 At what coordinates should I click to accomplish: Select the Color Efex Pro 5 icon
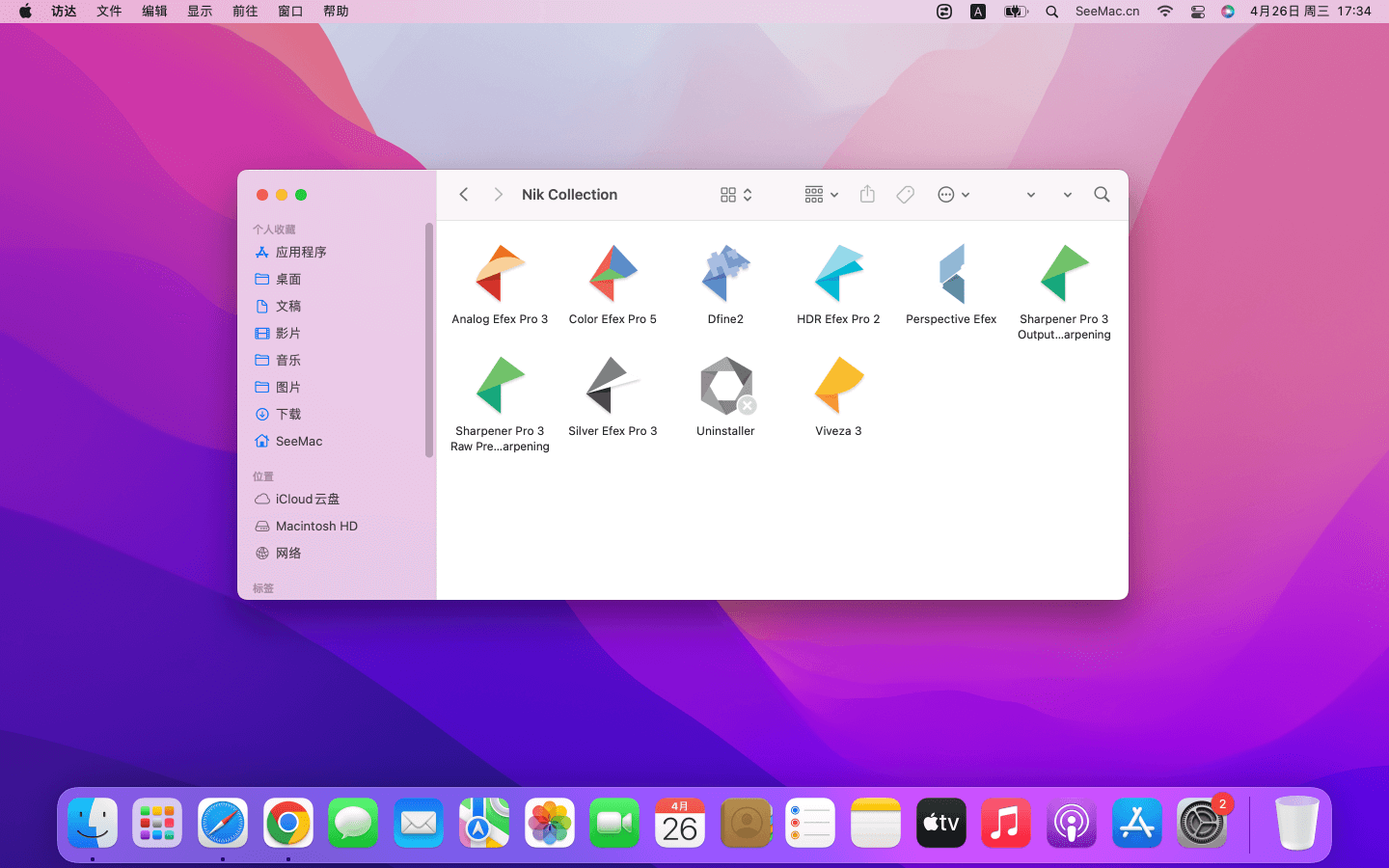tap(613, 274)
